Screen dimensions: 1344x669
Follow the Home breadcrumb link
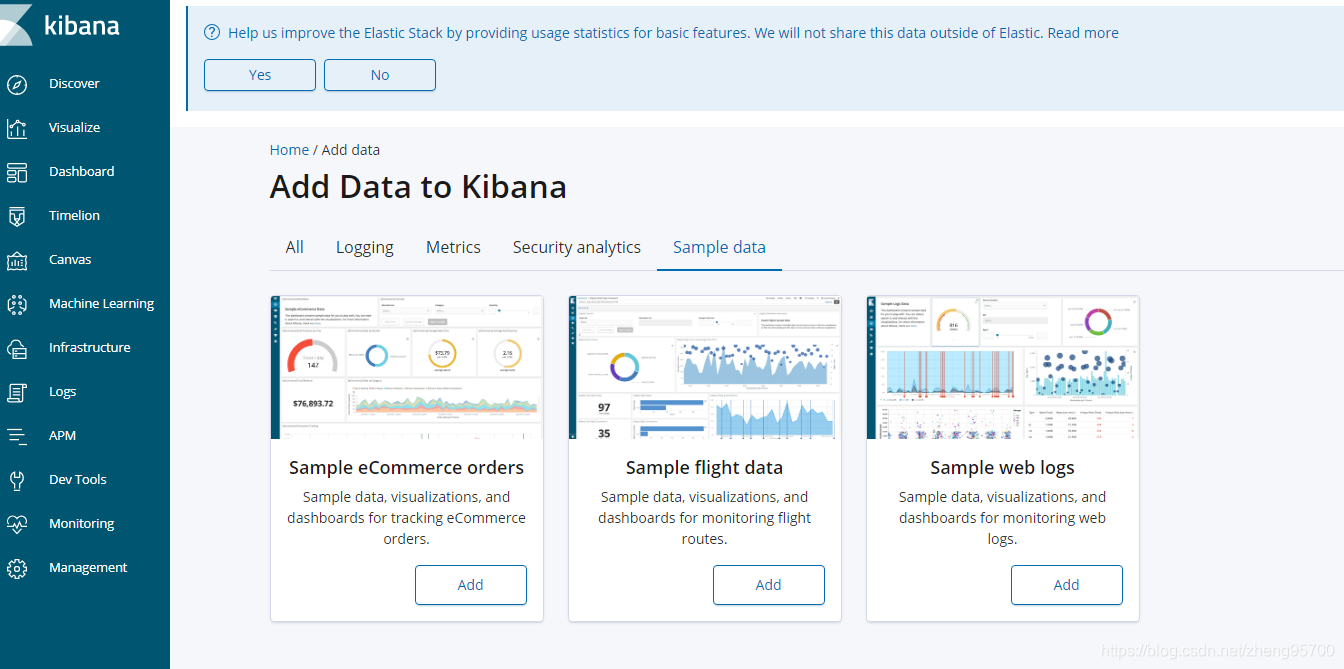[289, 150]
